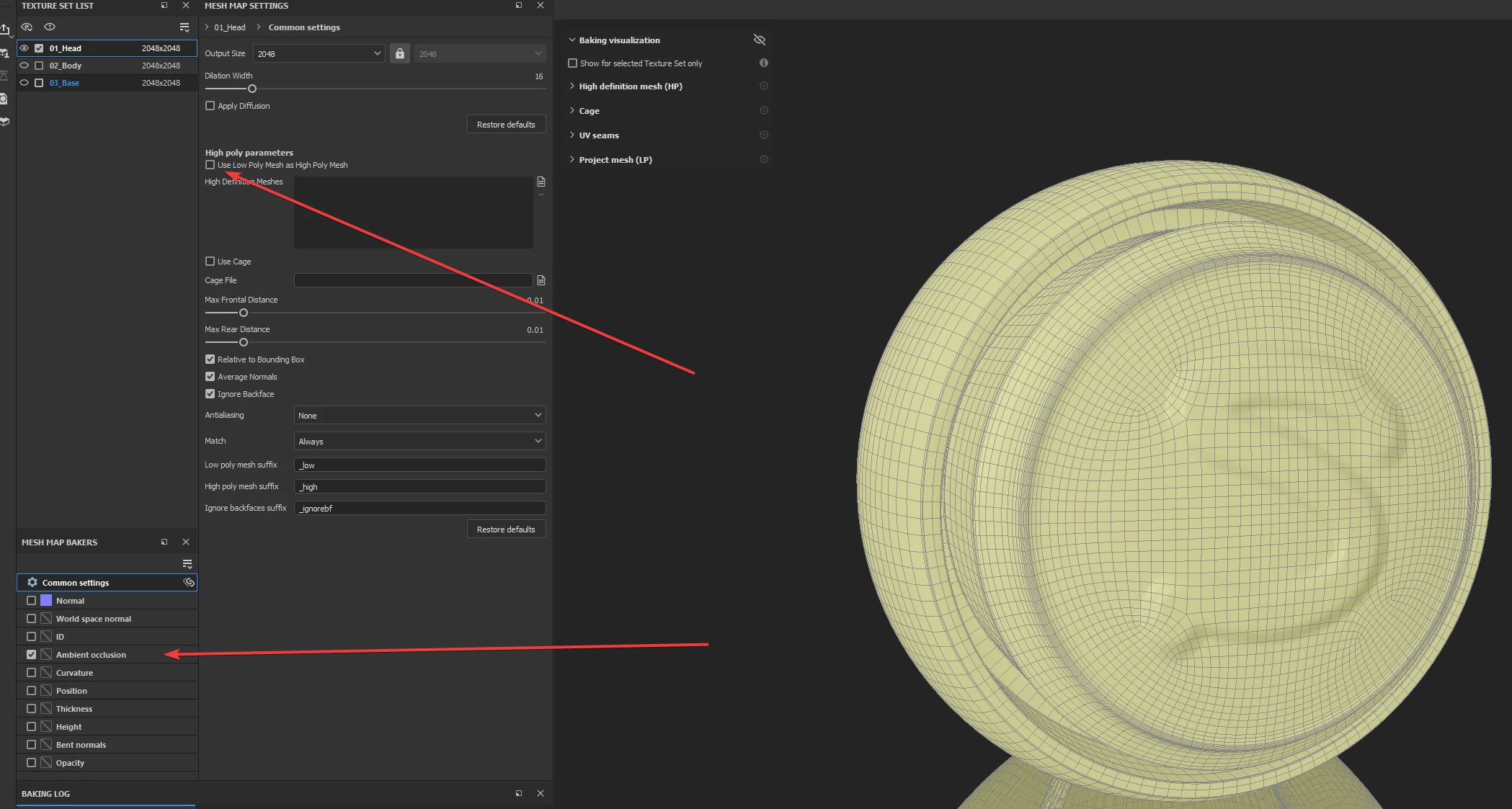1512x809 pixels.
Task: Open Texture Set List options menu icon
Action: coord(184,27)
